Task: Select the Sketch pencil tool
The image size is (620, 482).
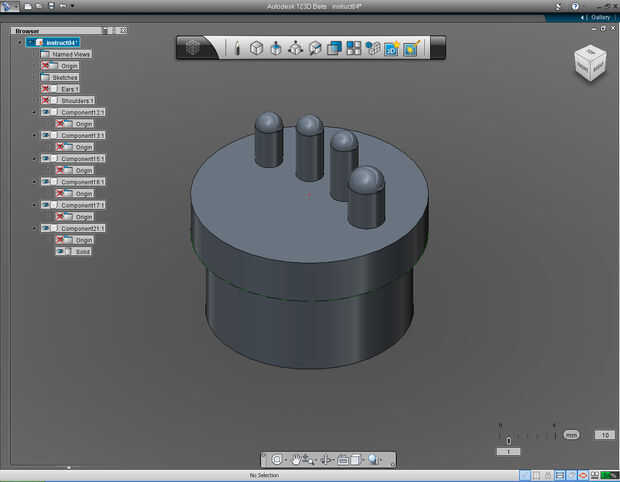Action: tap(237, 48)
